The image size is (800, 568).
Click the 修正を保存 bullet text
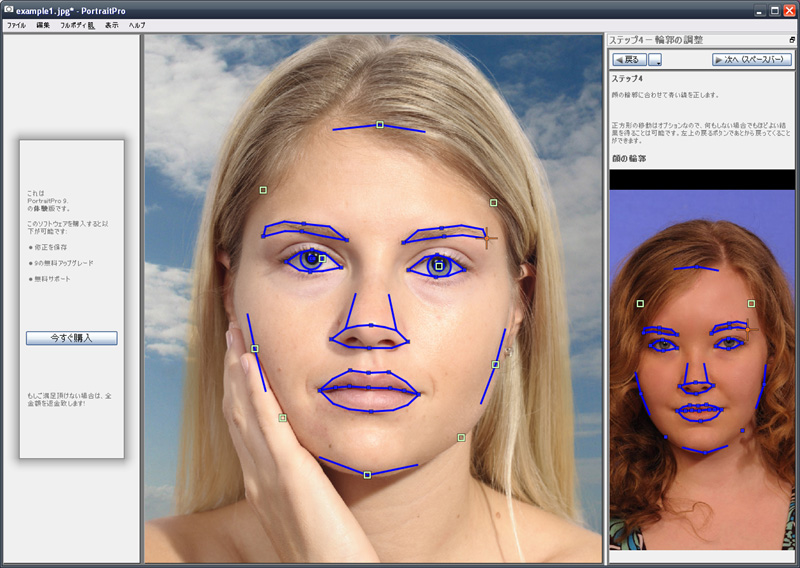point(51,247)
